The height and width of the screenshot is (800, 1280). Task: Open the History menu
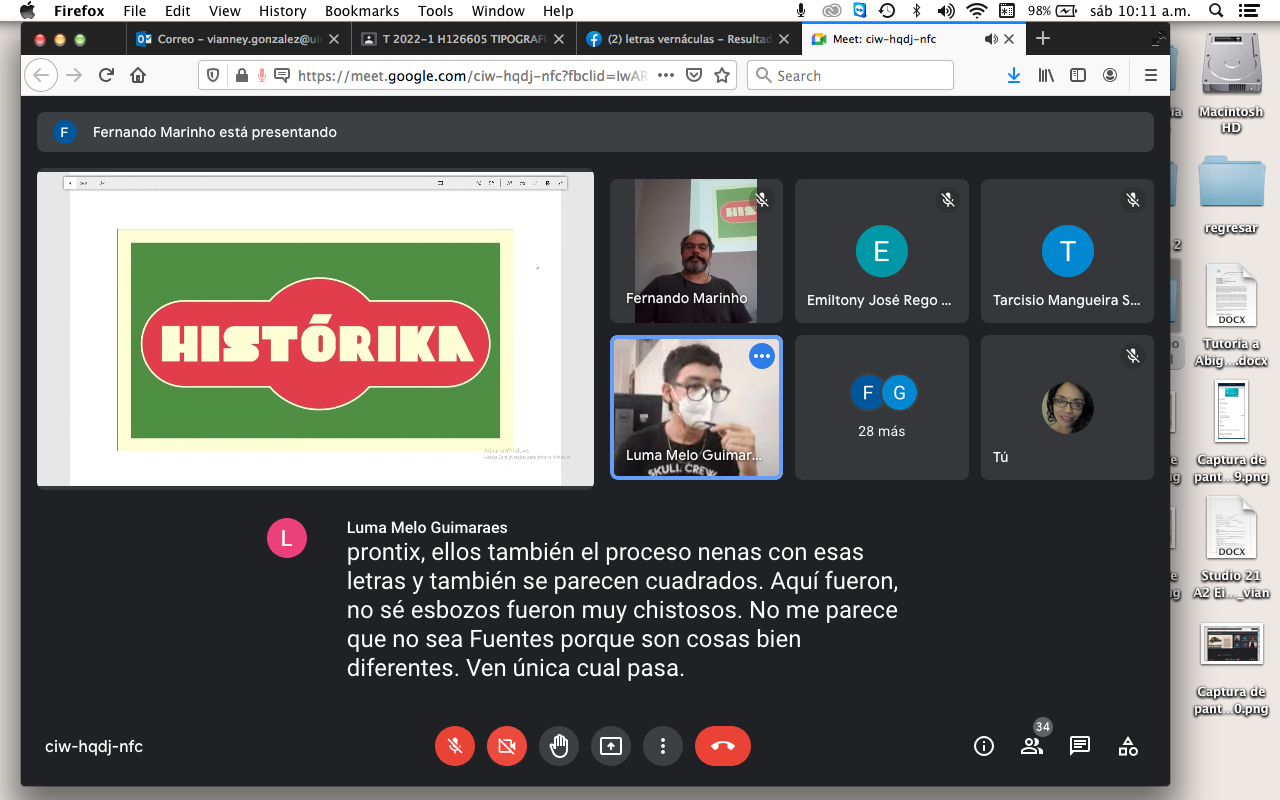[282, 11]
